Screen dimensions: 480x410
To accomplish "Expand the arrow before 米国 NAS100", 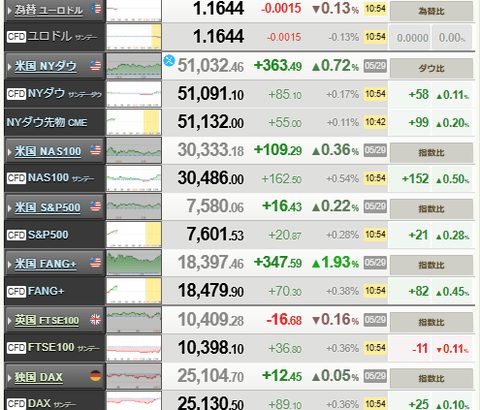I will pyautogui.click(x=9, y=152).
